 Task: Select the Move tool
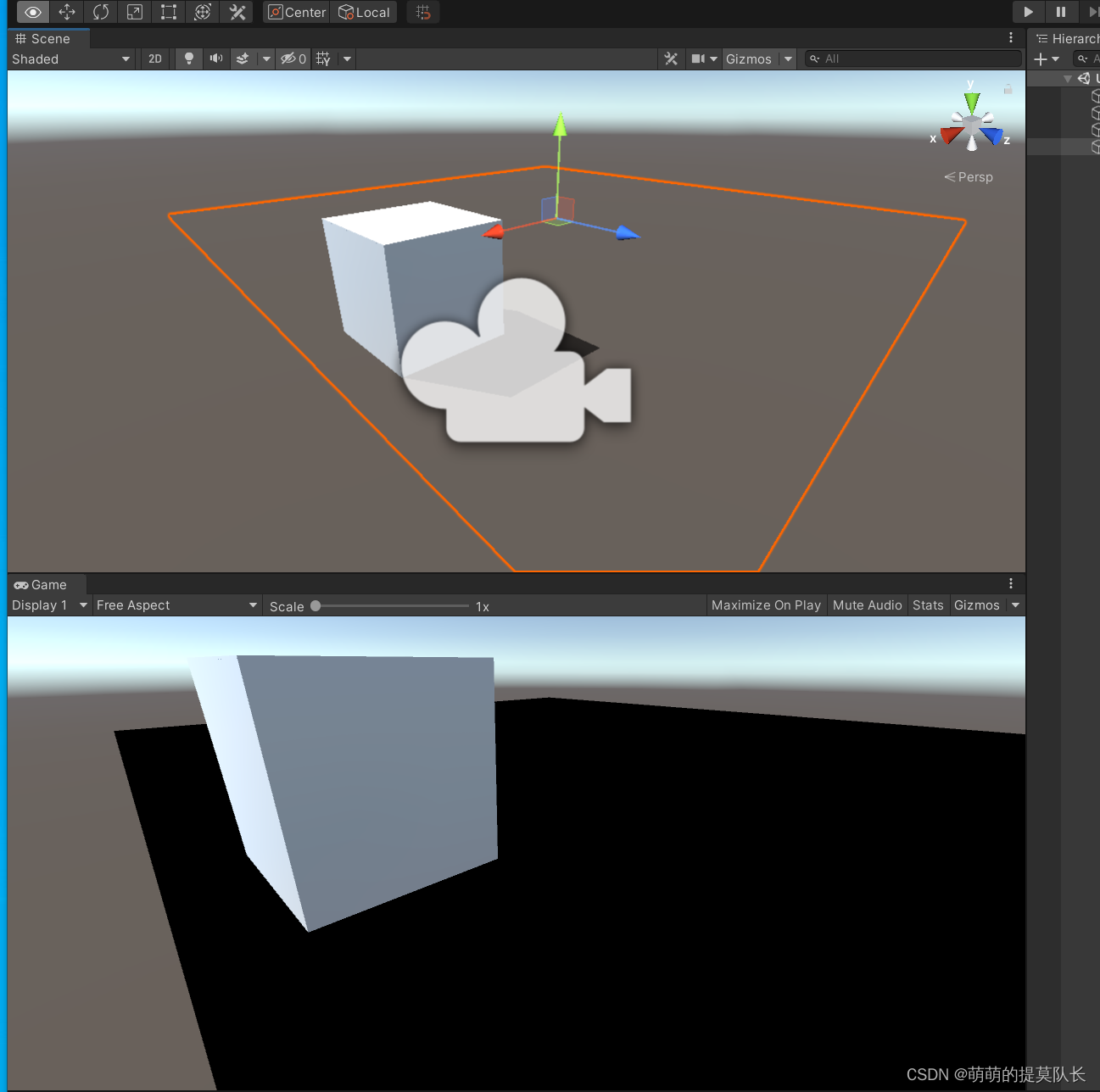point(67,12)
